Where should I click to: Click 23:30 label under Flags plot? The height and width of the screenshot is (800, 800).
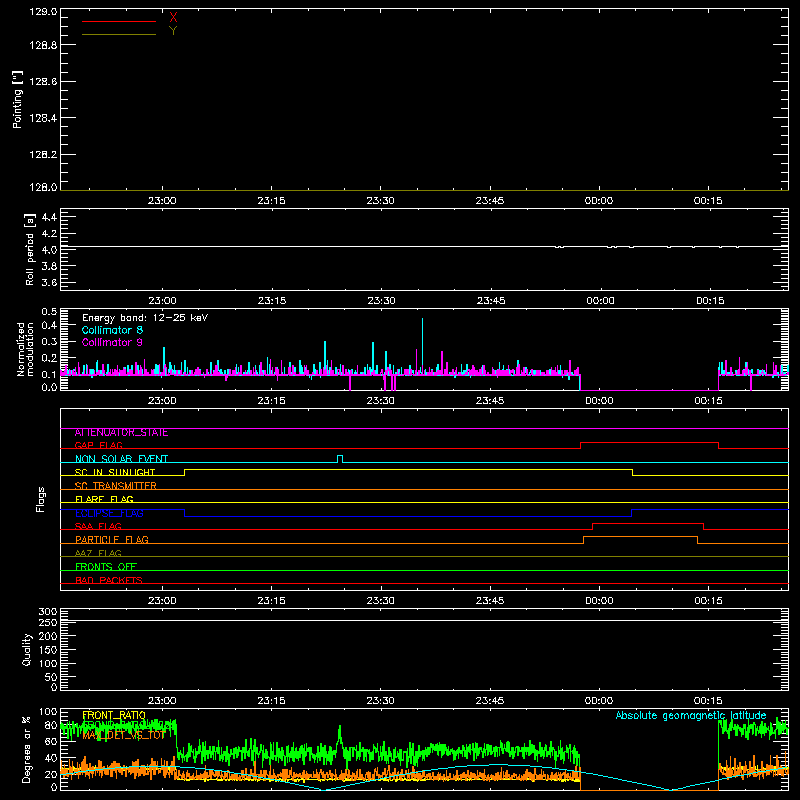(x=381, y=601)
